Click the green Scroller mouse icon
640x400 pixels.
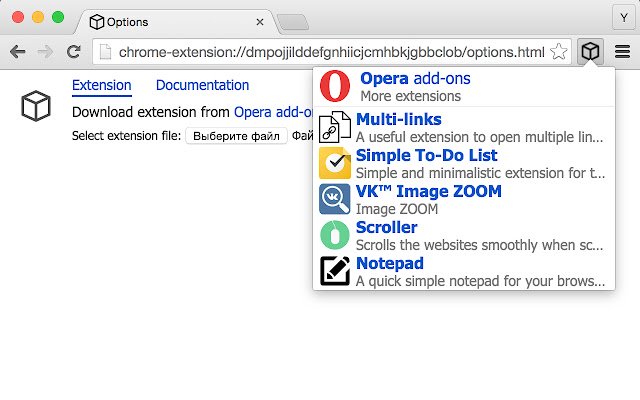(335, 235)
